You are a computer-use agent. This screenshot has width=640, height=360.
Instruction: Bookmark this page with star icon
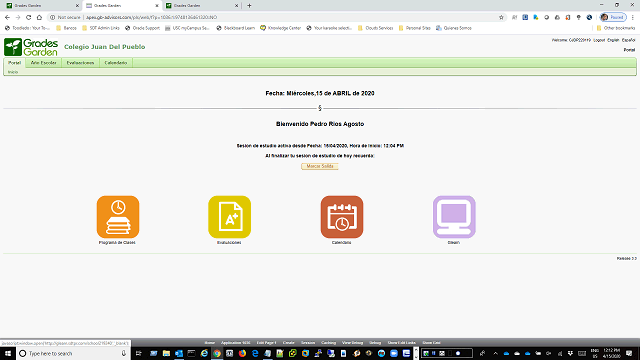[501, 18]
